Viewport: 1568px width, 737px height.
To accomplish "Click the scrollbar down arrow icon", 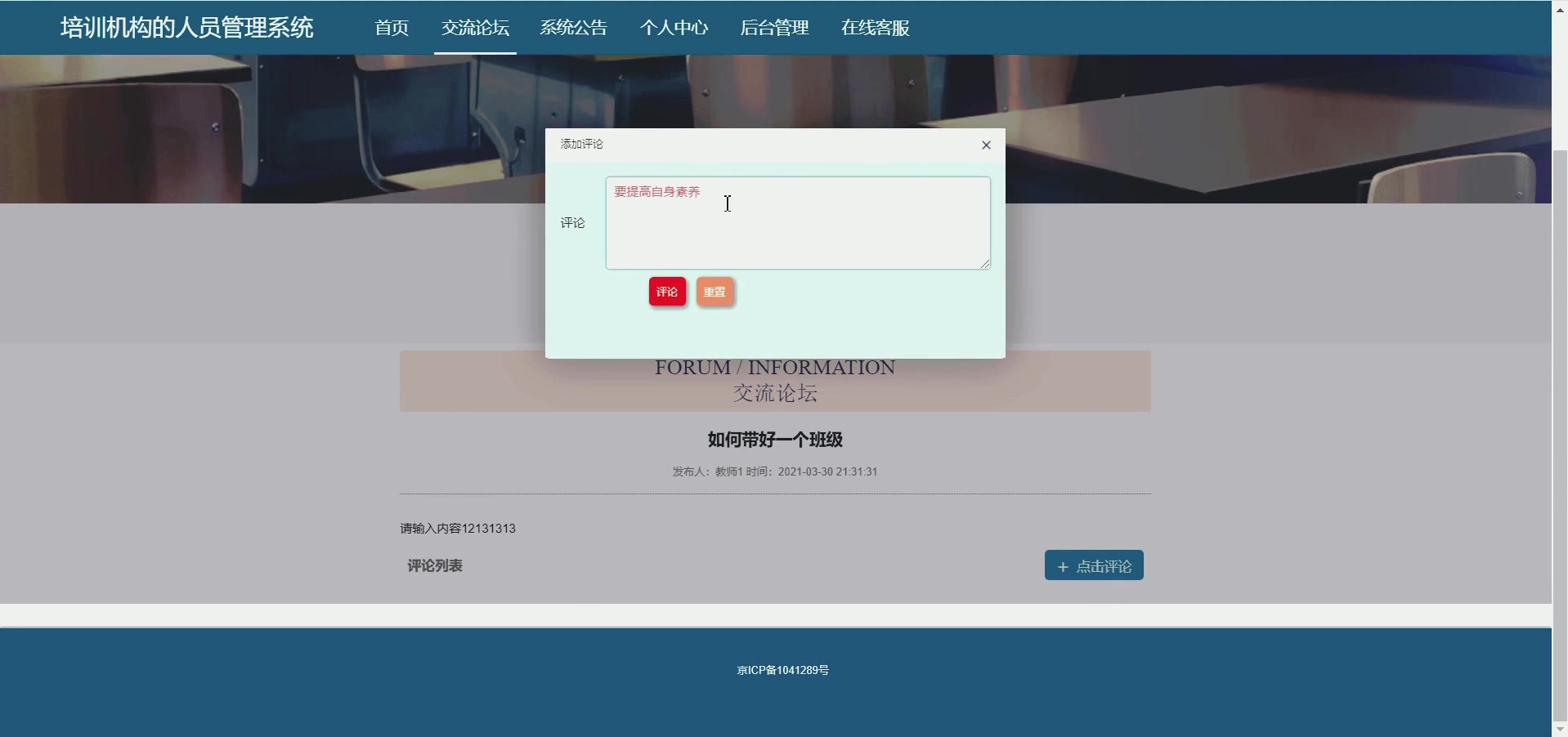I will (x=1560, y=728).
